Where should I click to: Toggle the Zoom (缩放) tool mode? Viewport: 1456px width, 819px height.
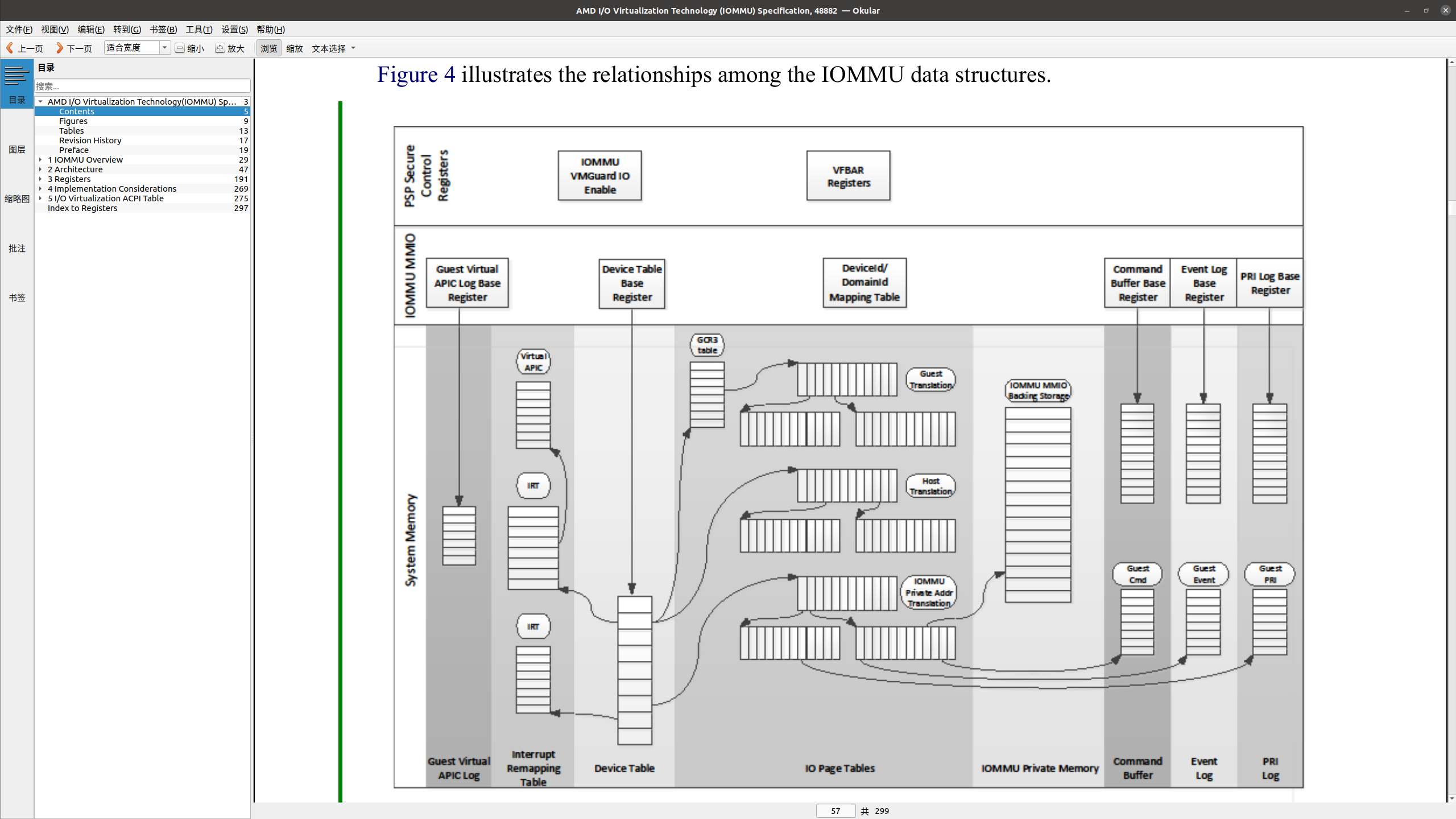point(294,48)
